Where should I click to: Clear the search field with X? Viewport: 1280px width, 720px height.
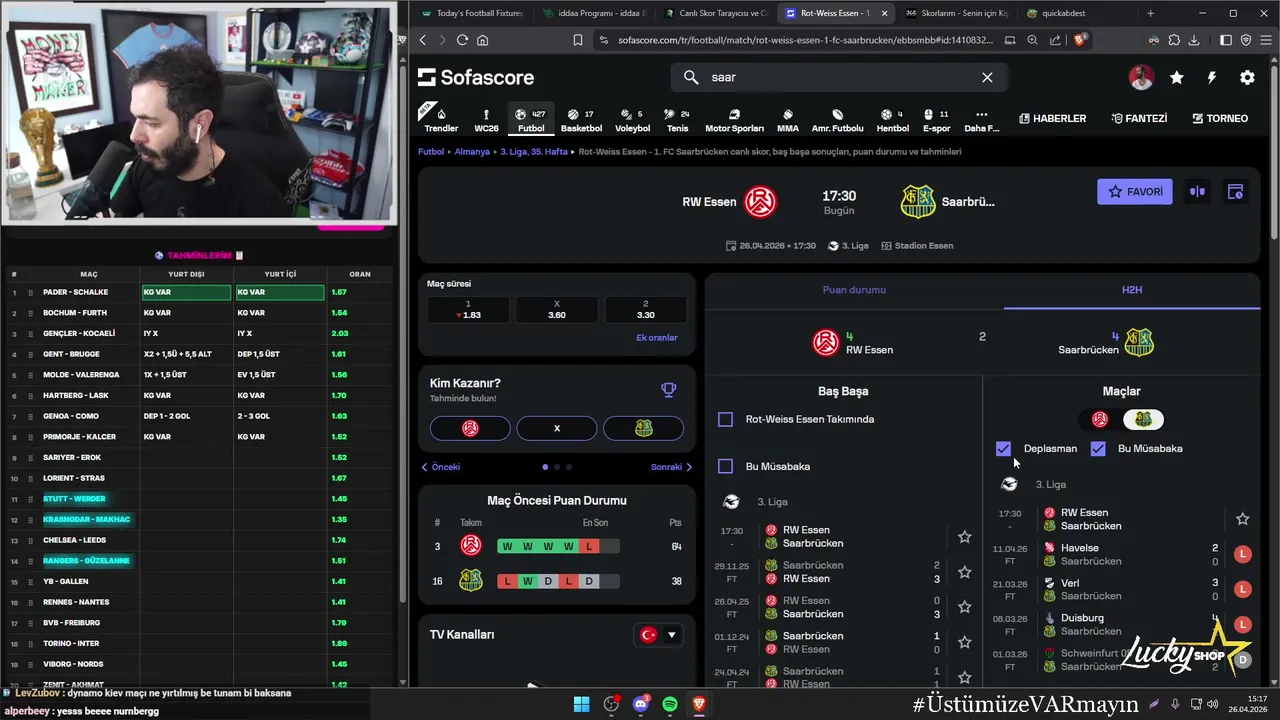click(987, 77)
